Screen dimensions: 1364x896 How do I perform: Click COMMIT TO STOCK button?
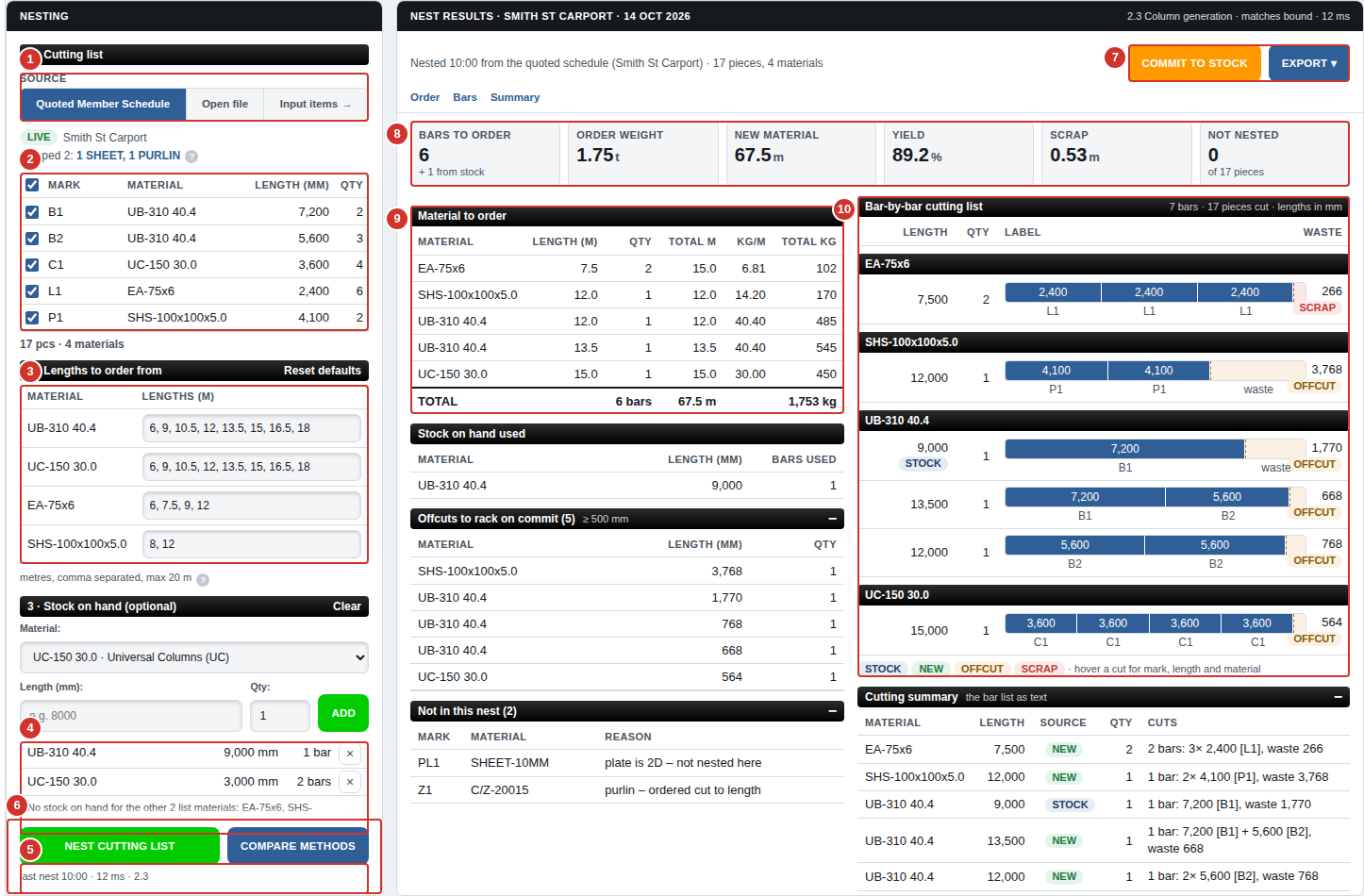pos(1194,63)
